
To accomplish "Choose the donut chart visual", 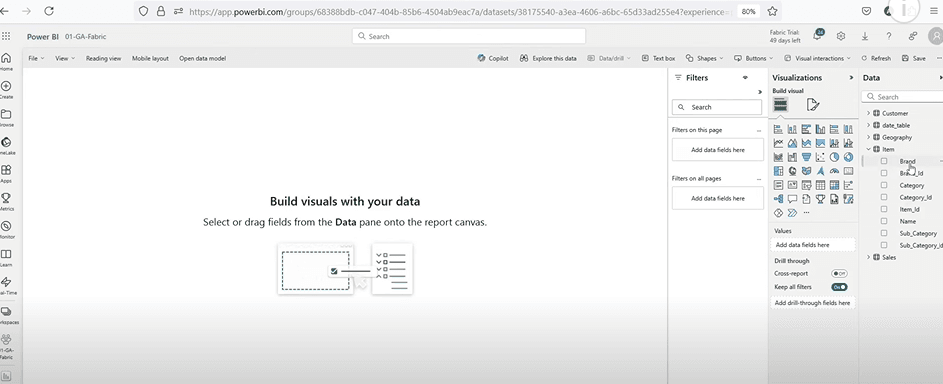I will (x=848, y=157).
